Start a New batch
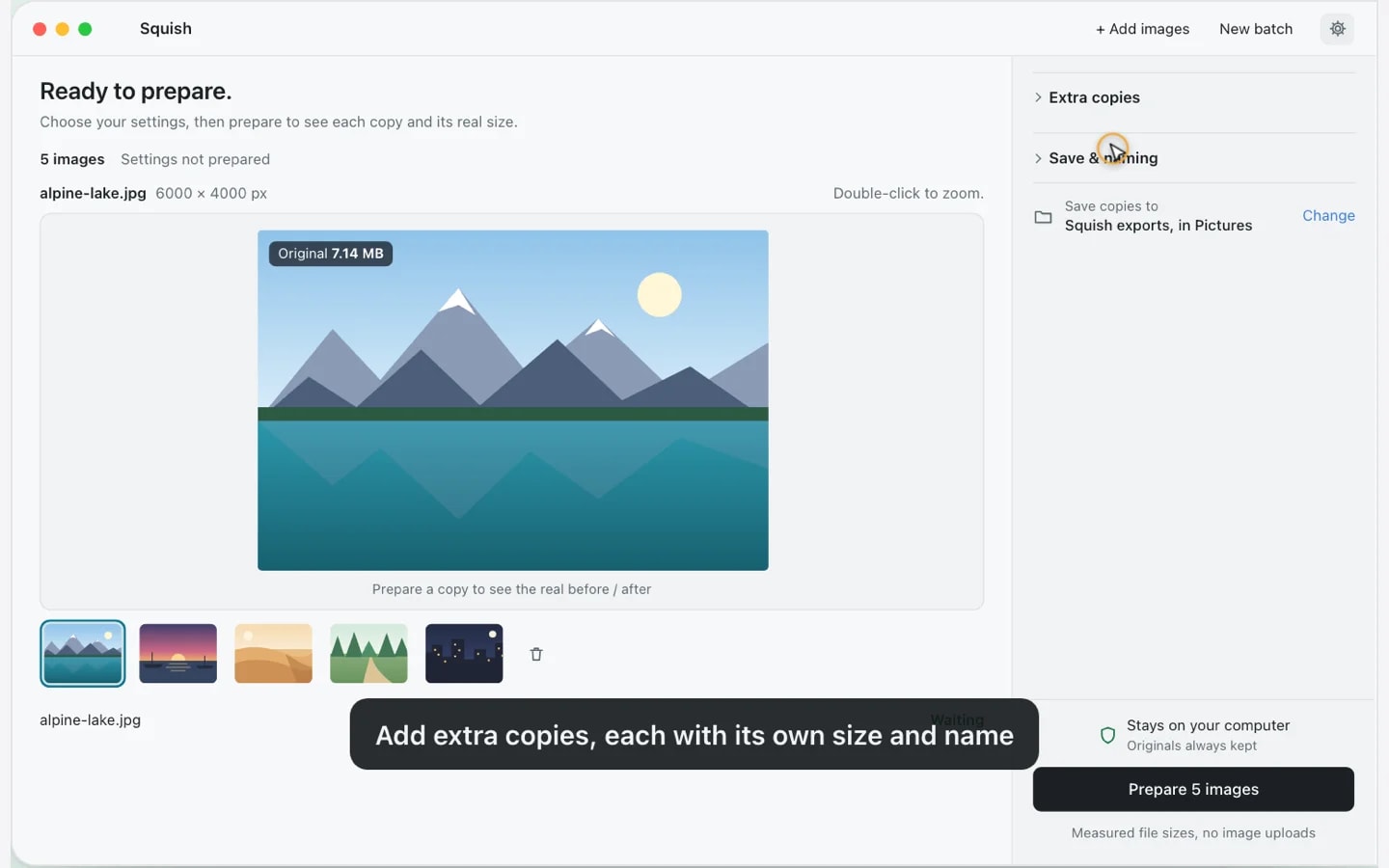This screenshot has height=868, width=1389. coord(1256,29)
